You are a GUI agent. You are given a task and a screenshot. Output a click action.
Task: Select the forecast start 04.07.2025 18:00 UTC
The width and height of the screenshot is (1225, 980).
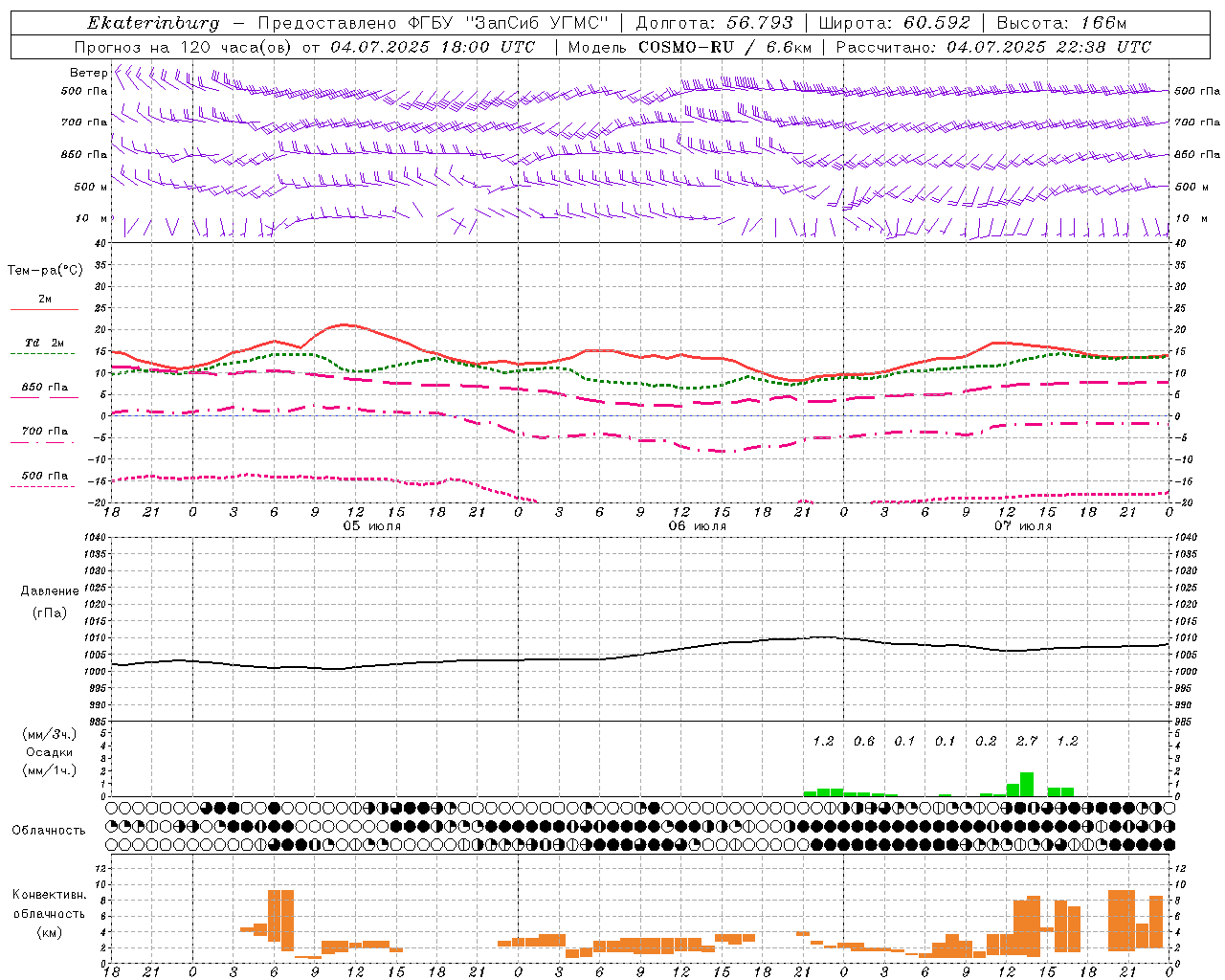tap(433, 47)
